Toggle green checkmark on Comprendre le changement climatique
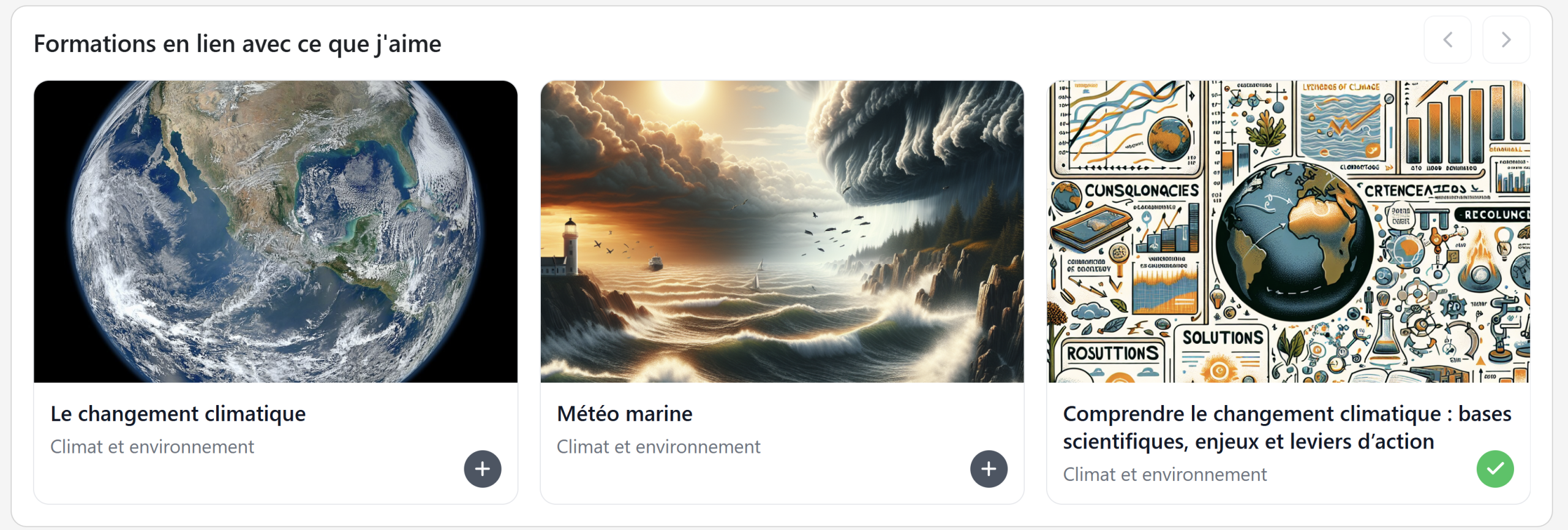The image size is (1568, 530). [x=1494, y=469]
